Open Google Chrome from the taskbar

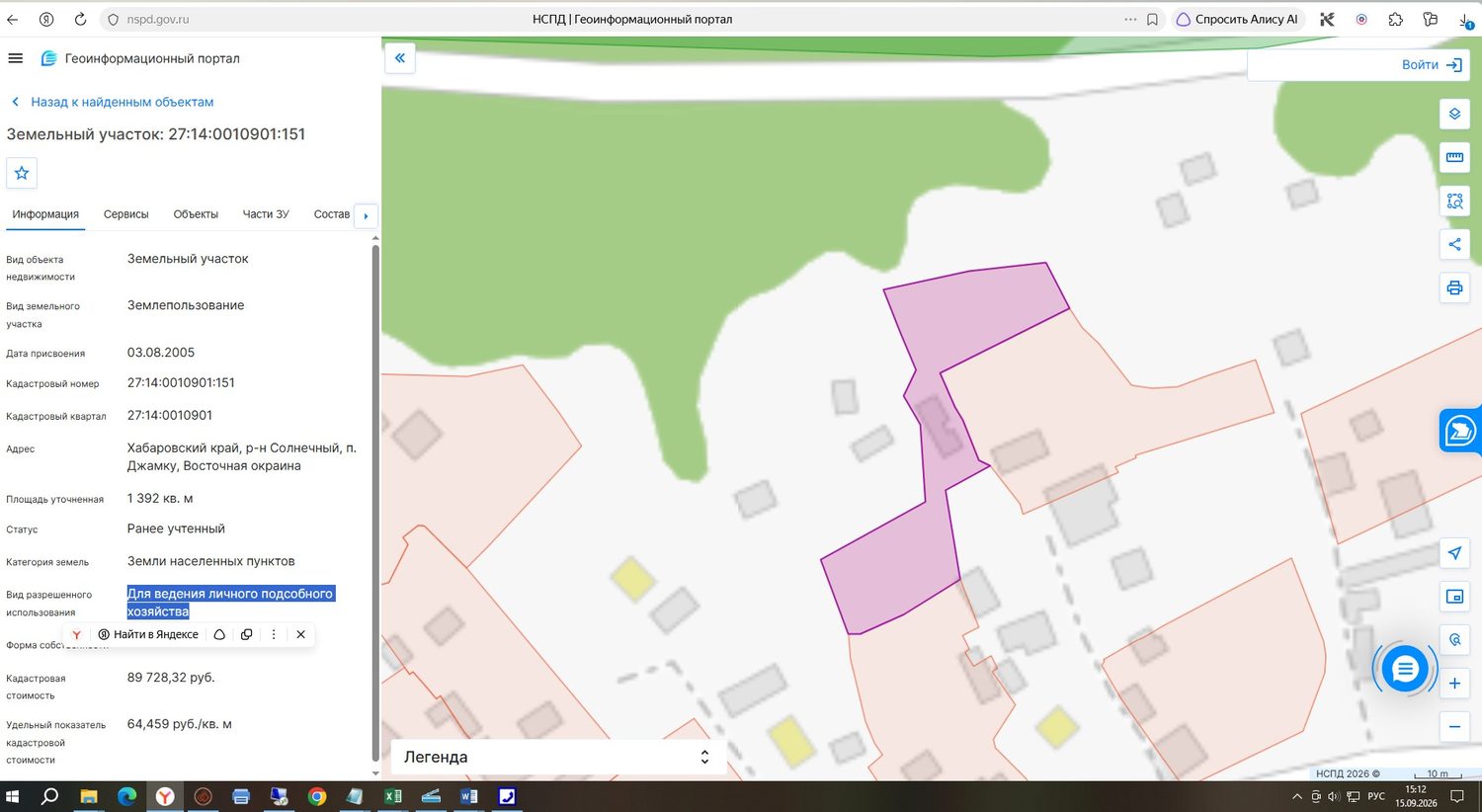pos(317,796)
